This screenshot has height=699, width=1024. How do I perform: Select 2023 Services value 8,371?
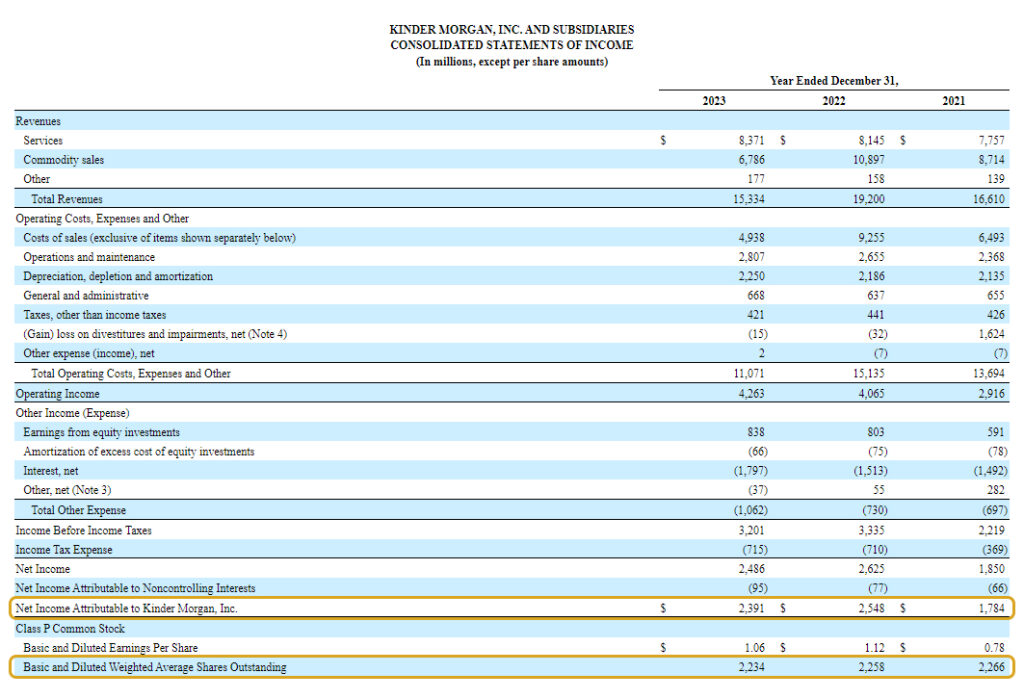tap(751, 140)
